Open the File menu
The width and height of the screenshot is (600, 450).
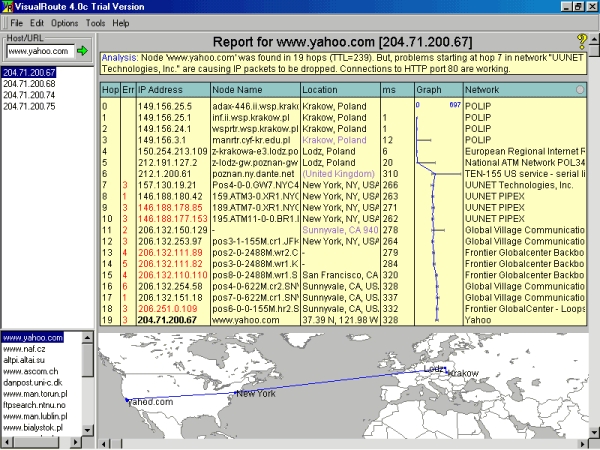(x=16, y=23)
